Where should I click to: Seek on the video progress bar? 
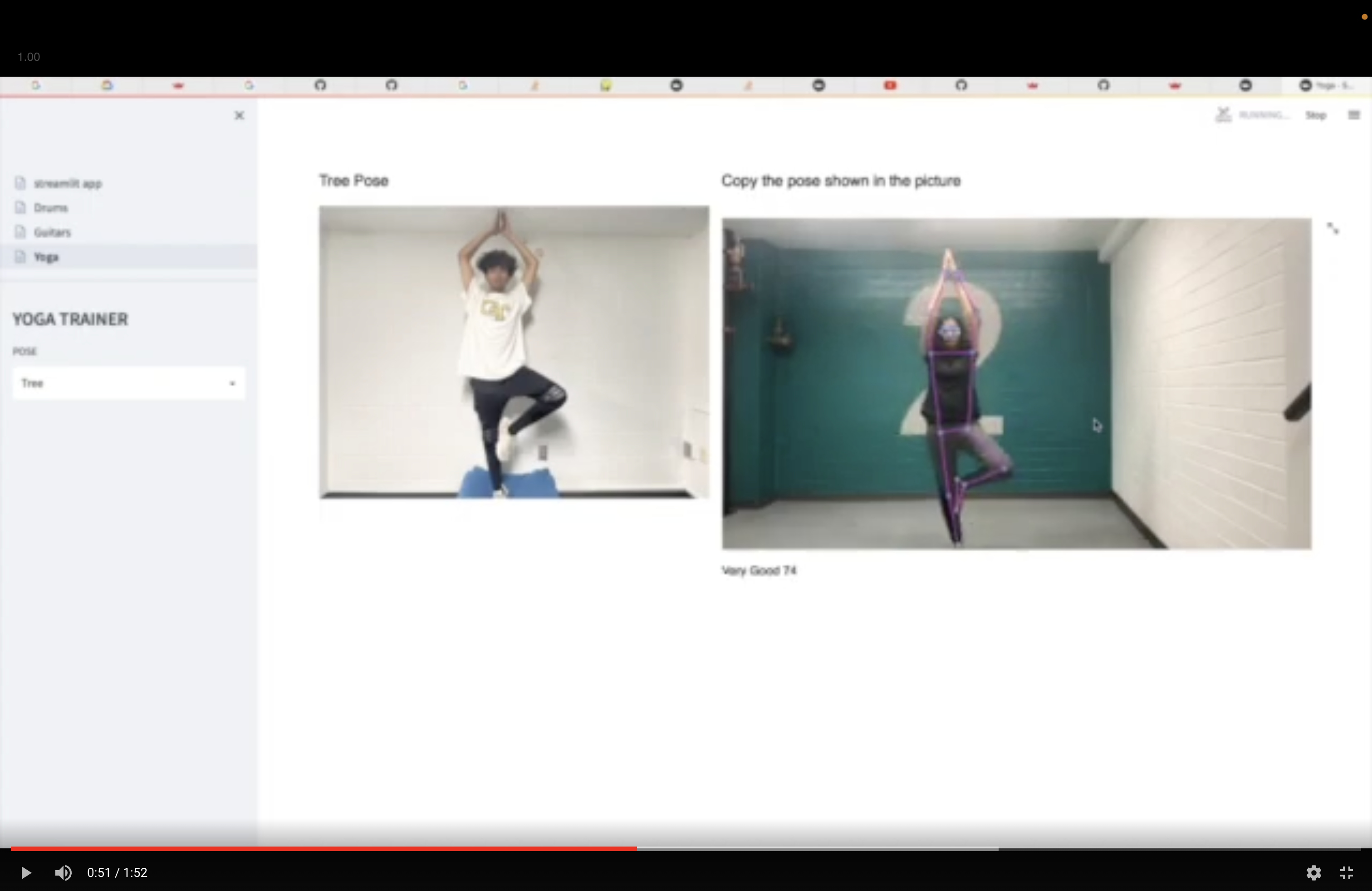pos(807,848)
